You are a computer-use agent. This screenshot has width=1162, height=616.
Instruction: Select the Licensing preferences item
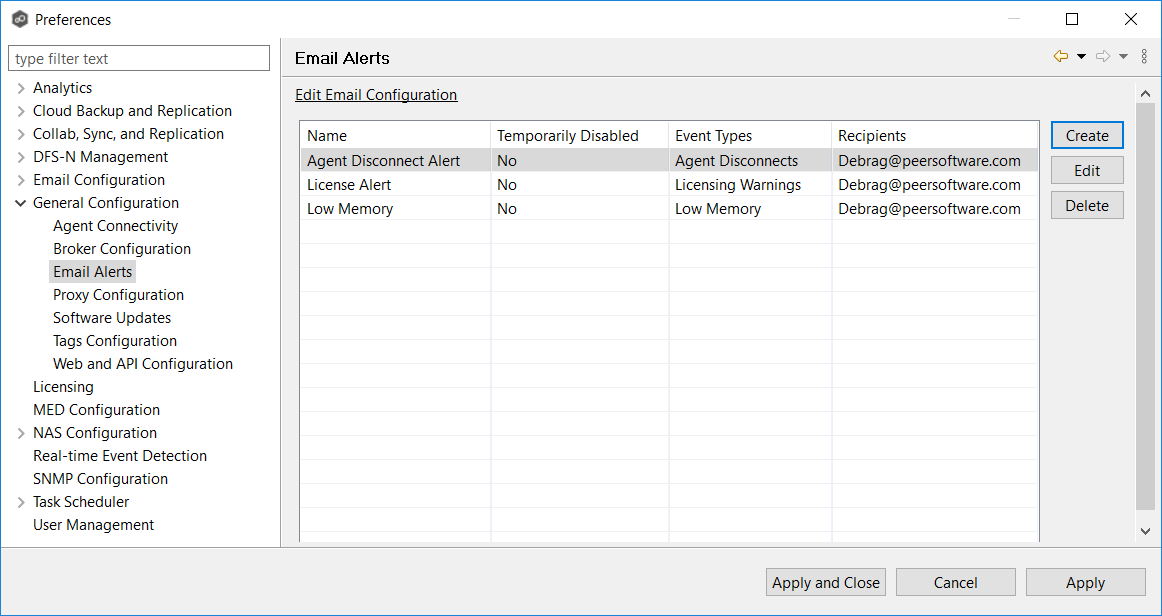[63, 387]
